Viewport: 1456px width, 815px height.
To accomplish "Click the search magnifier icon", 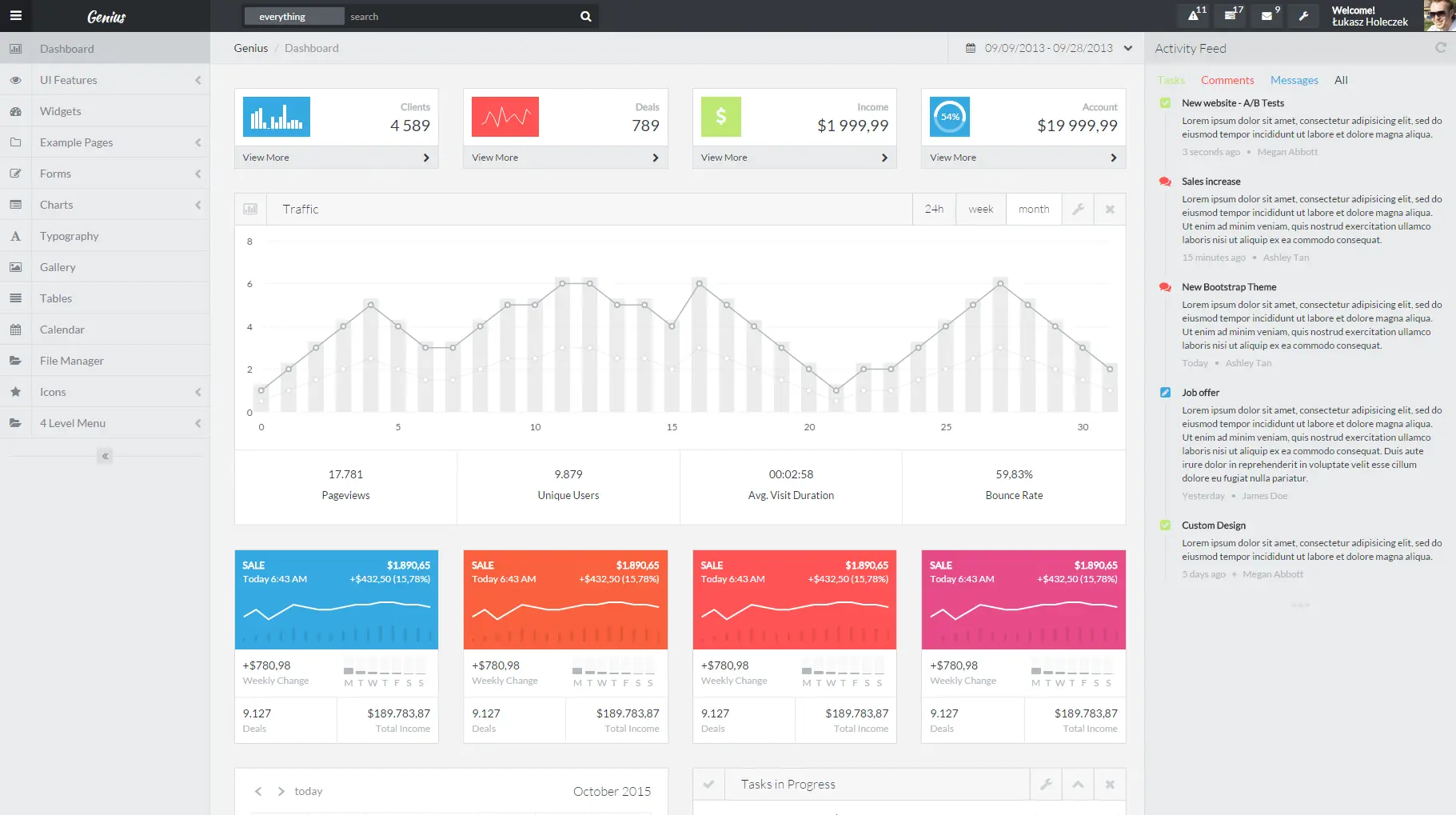I will tap(585, 16).
